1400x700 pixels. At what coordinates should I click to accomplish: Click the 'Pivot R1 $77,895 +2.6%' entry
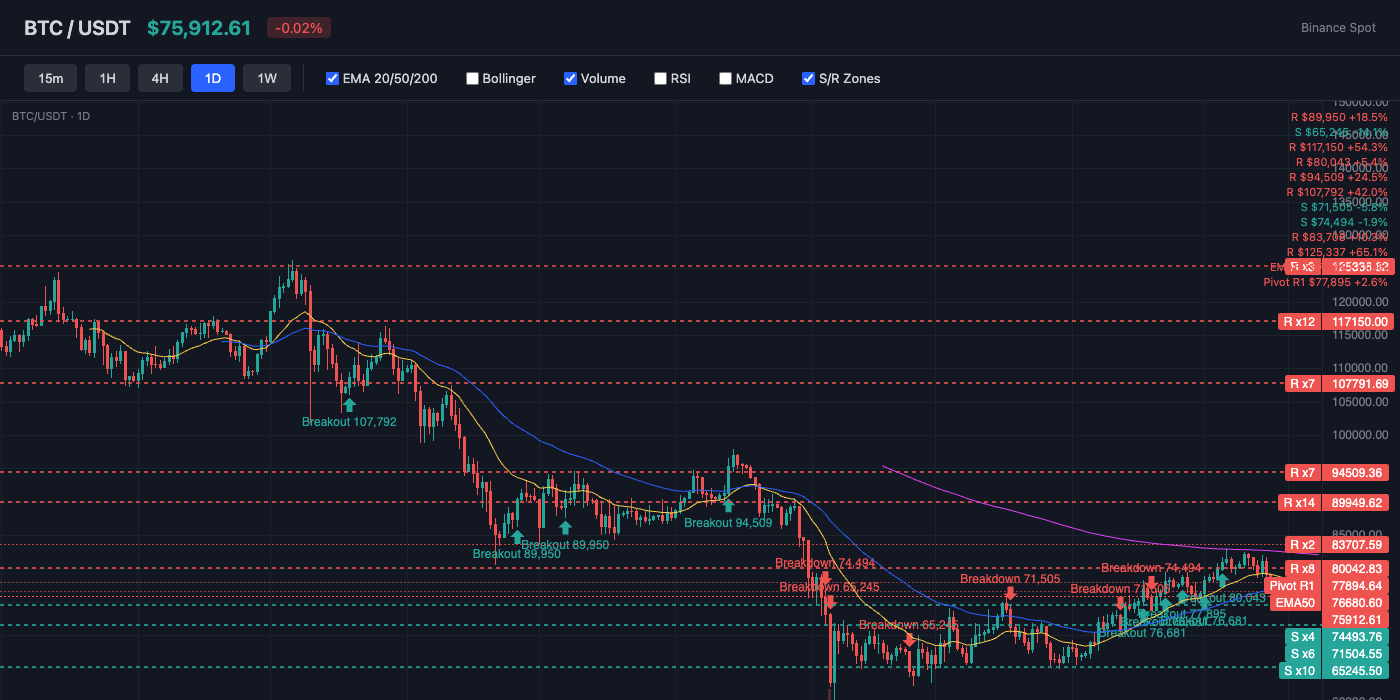pyautogui.click(x=1325, y=282)
